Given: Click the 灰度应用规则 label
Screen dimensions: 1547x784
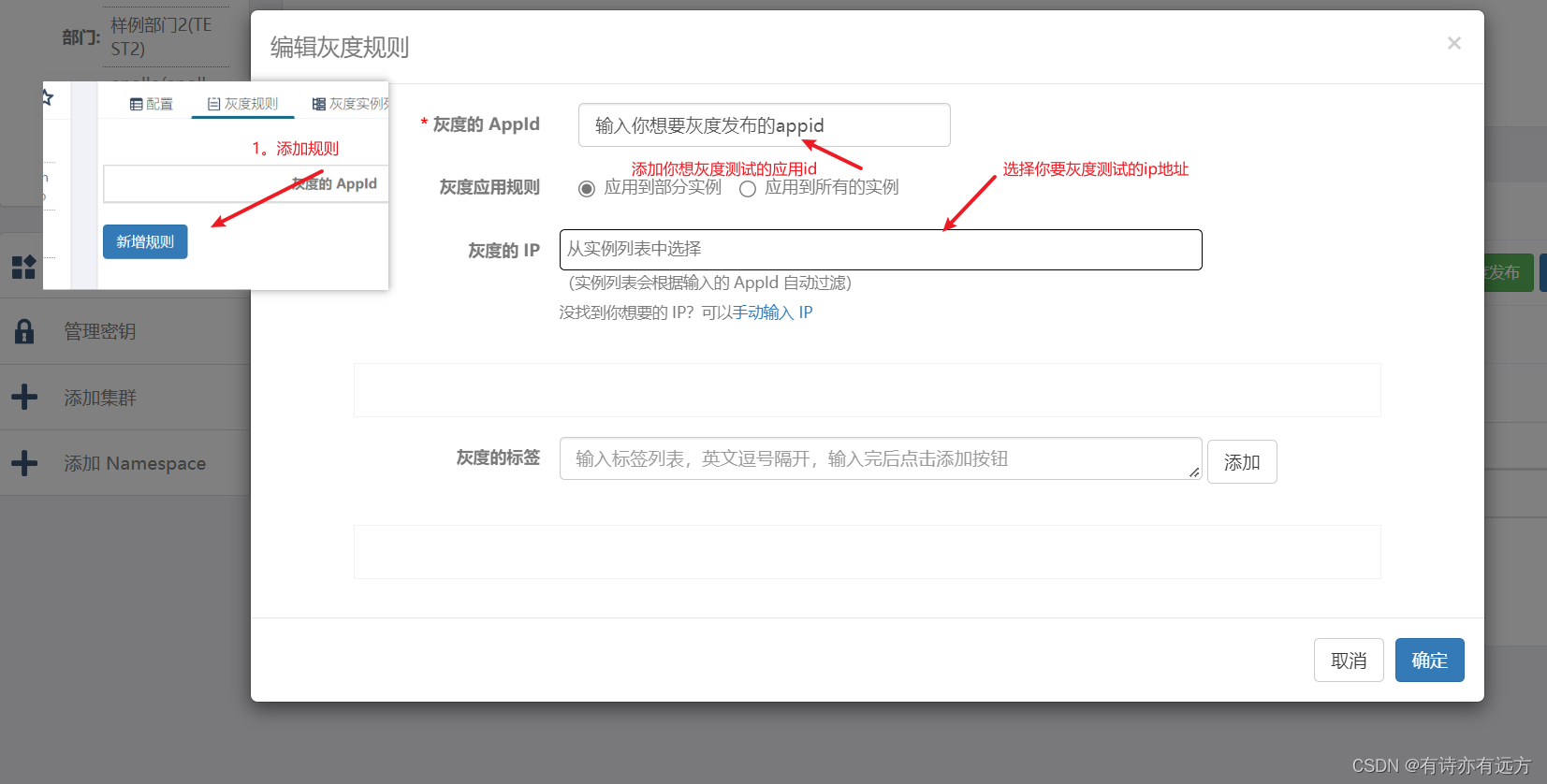Looking at the screenshot, I should tap(489, 187).
